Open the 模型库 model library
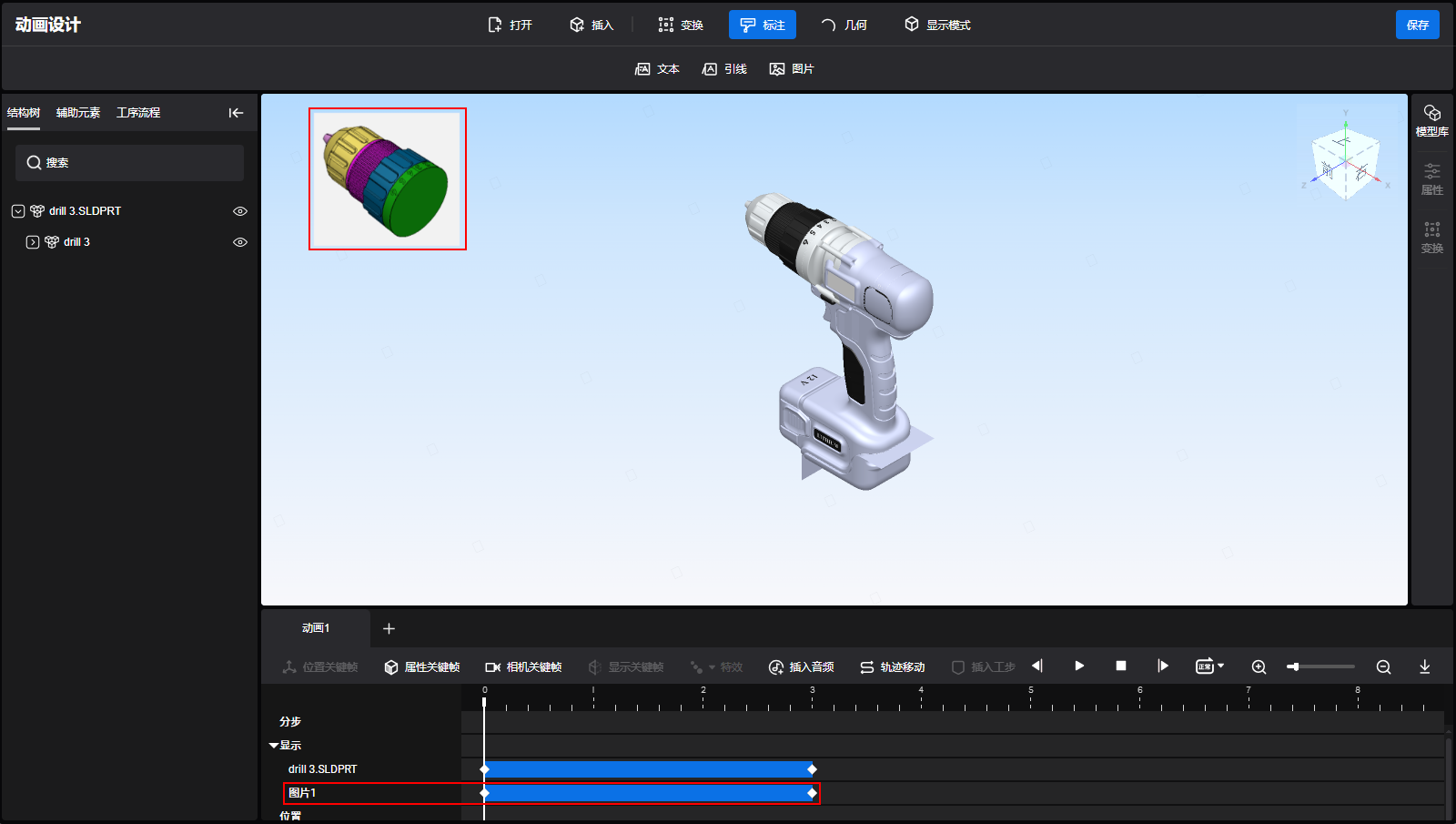This screenshot has width=1456, height=824. tap(1432, 120)
